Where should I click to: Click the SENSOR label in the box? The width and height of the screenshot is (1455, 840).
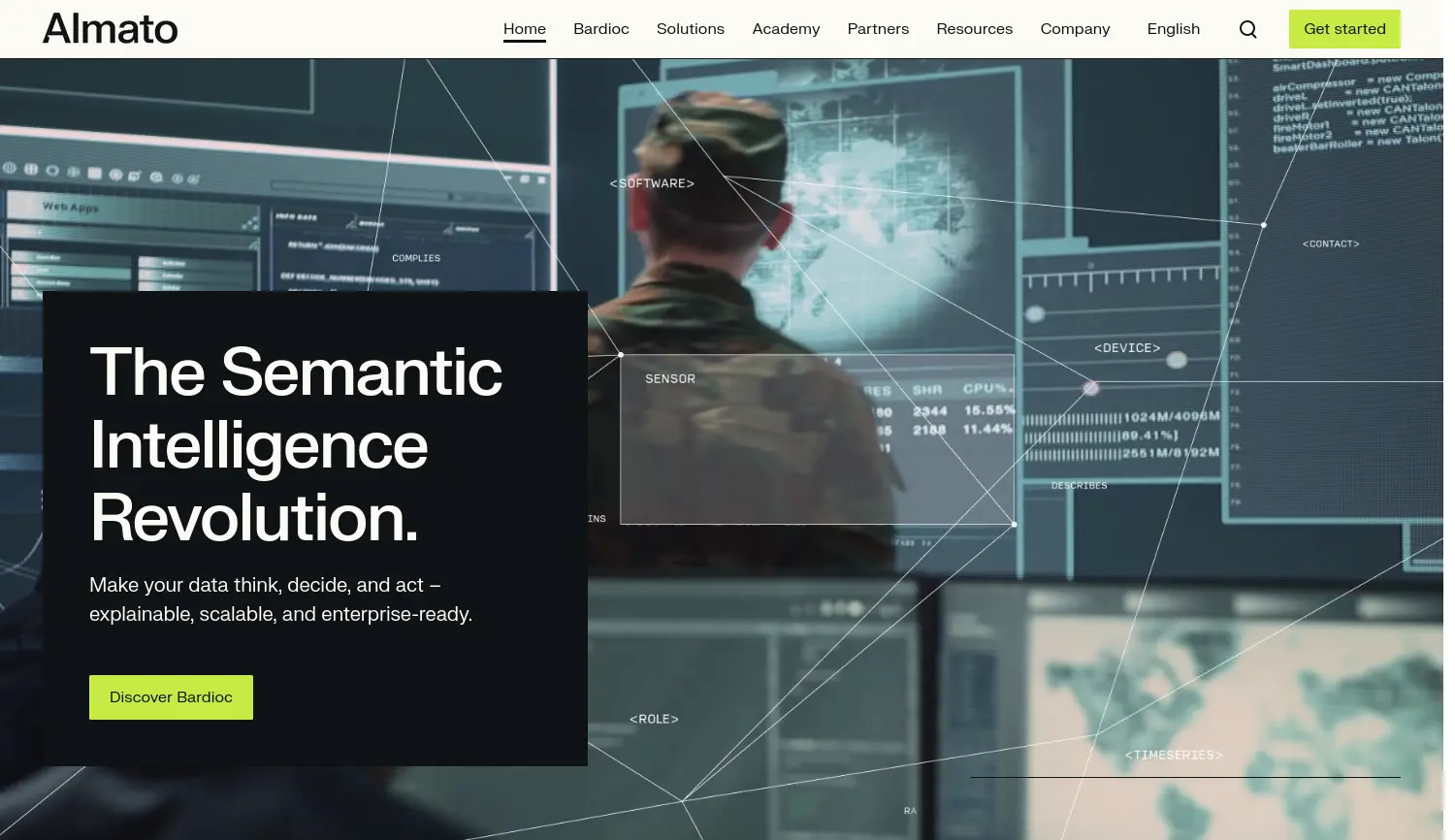(x=670, y=379)
